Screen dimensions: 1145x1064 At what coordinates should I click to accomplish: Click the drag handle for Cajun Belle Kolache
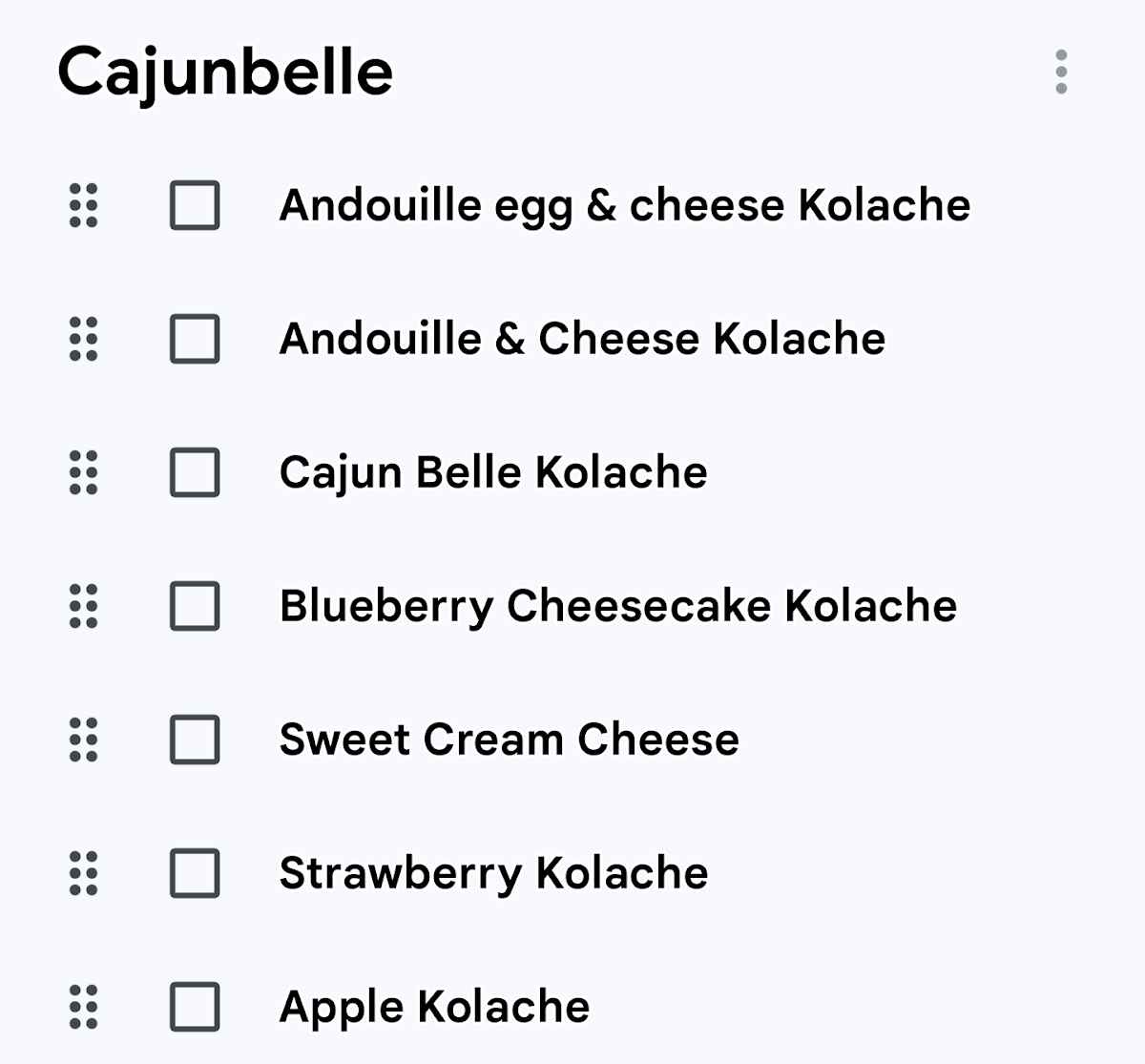[x=84, y=472]
